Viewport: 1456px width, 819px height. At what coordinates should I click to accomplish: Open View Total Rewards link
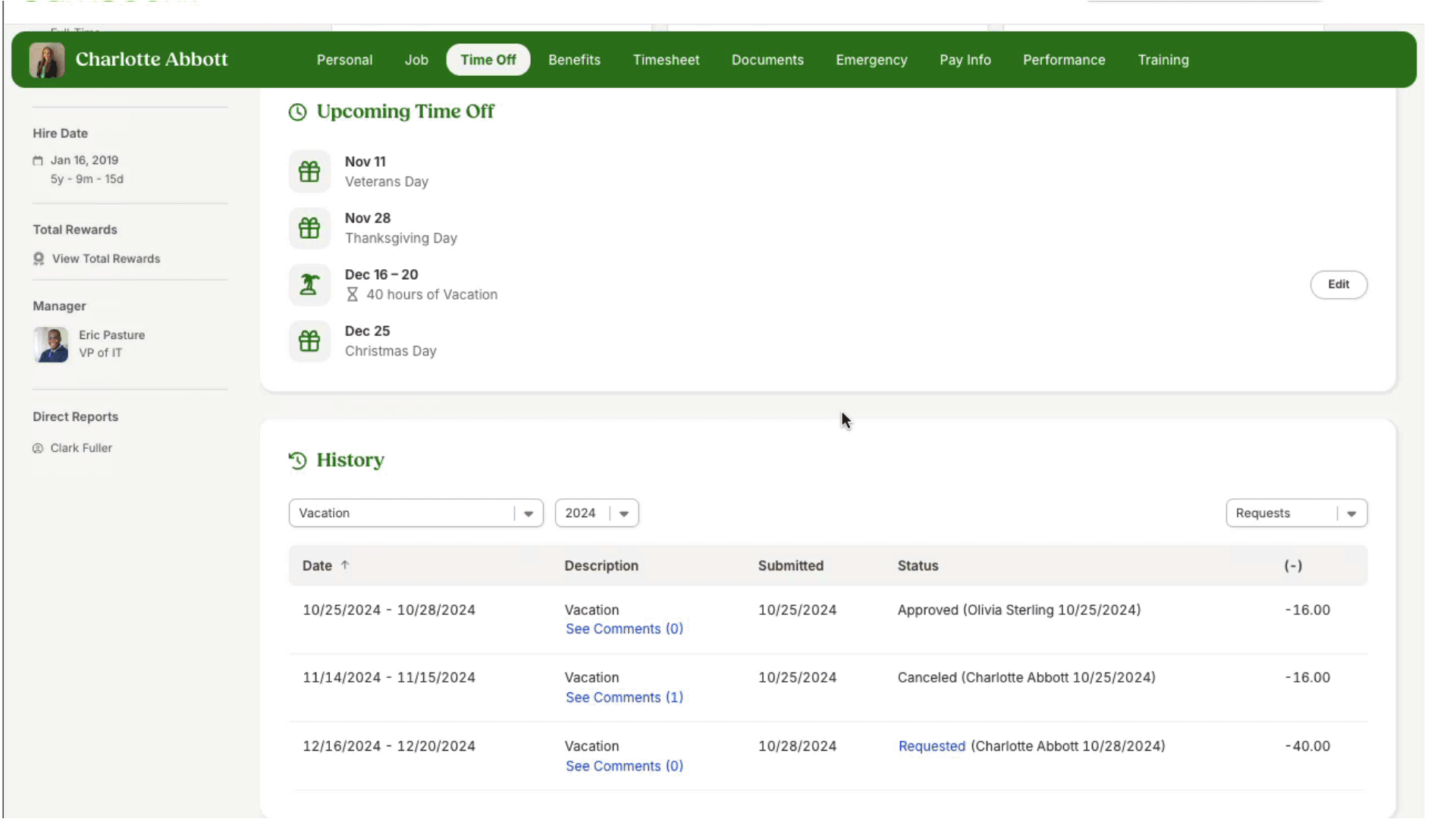point(106,259)
